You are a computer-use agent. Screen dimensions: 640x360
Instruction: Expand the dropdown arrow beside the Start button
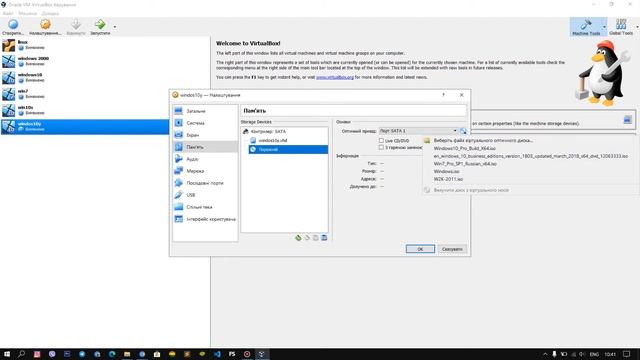115,27
